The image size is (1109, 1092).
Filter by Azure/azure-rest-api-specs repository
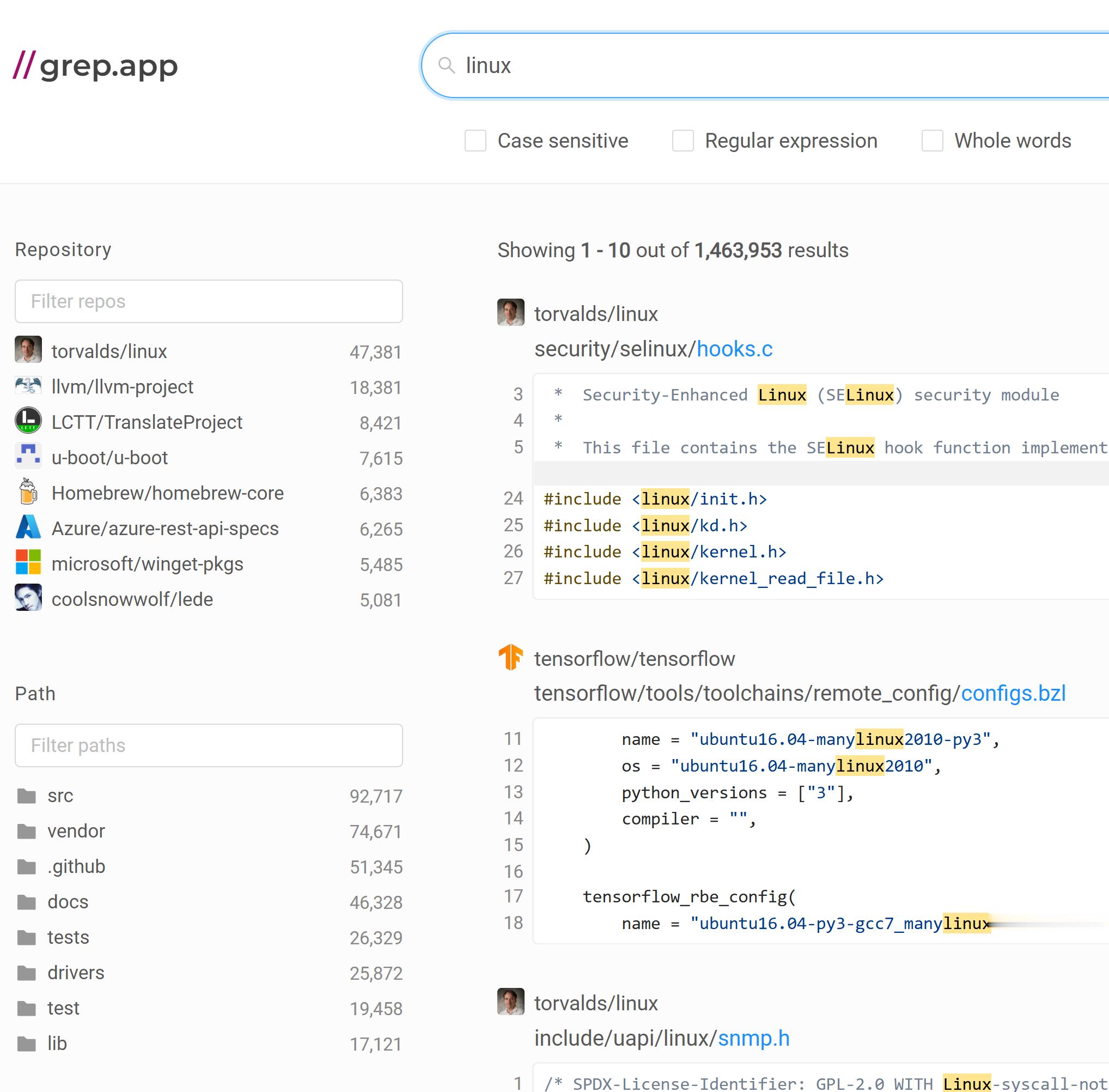(209, 528)
